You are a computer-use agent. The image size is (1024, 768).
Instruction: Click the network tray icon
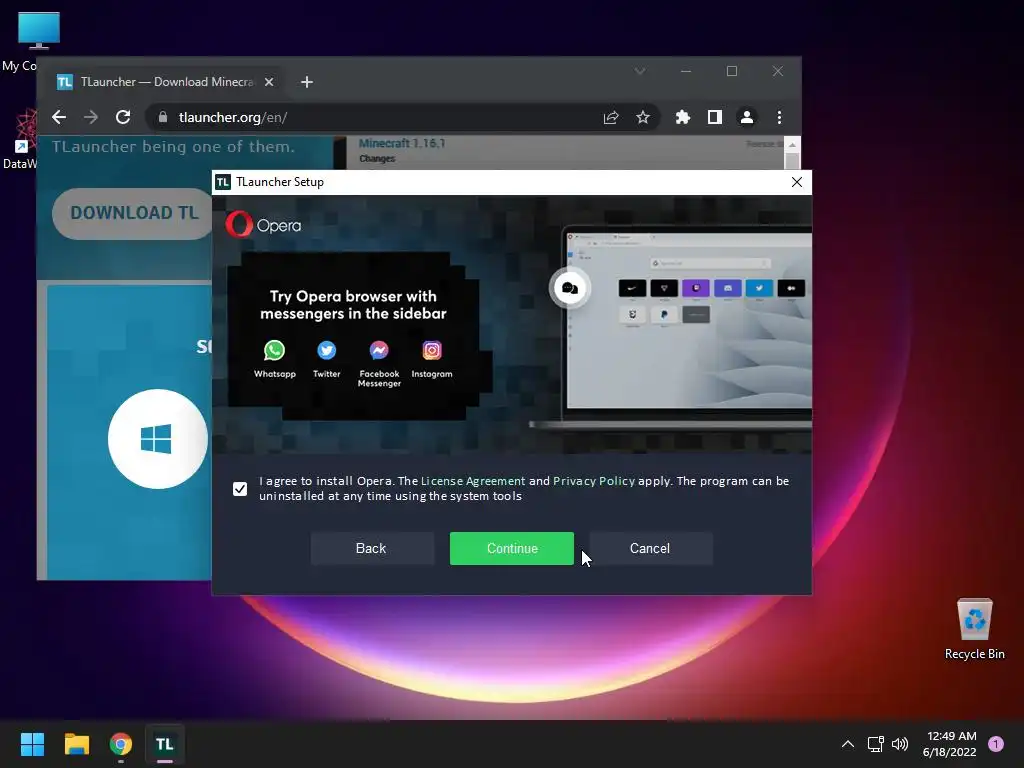tap(876, 744)
